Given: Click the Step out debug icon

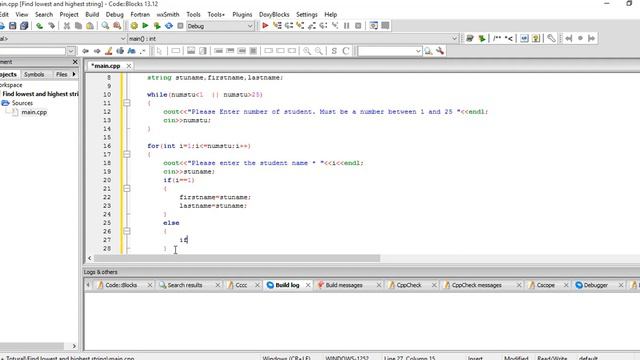Looking at the screenshot, I should pos(312,26).
